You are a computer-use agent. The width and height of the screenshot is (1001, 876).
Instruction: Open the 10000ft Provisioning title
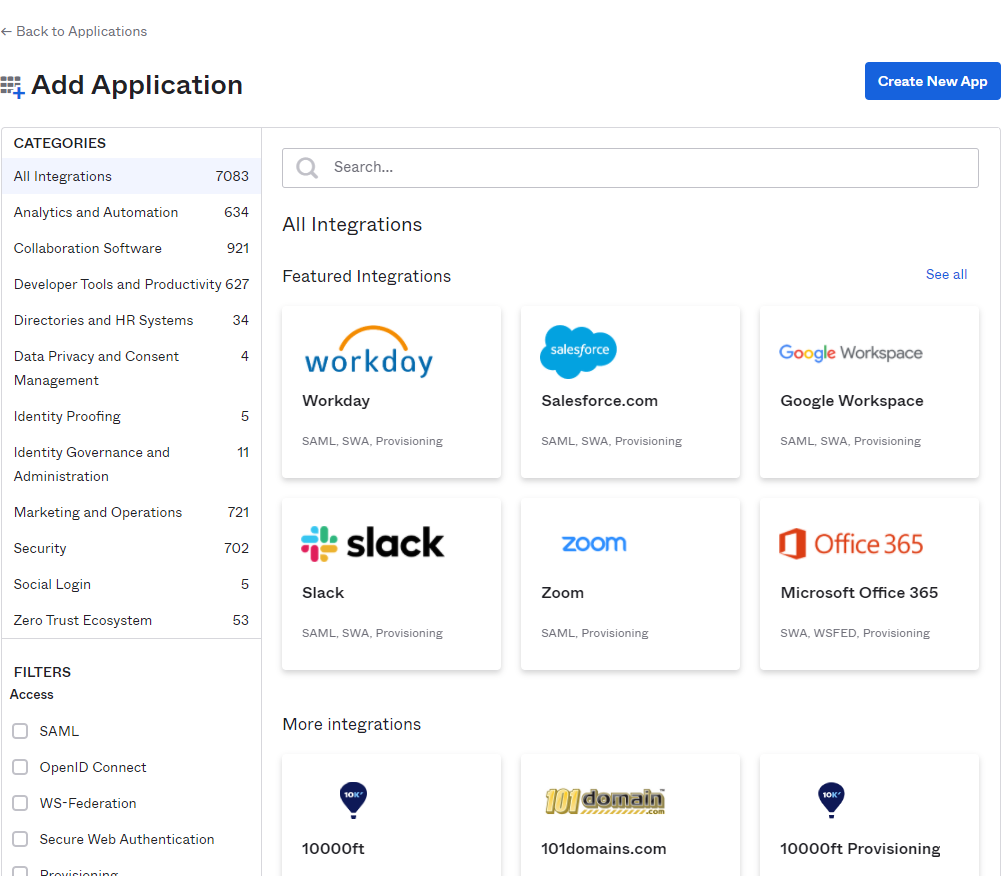pyautogui.click(x=861, y=849)
